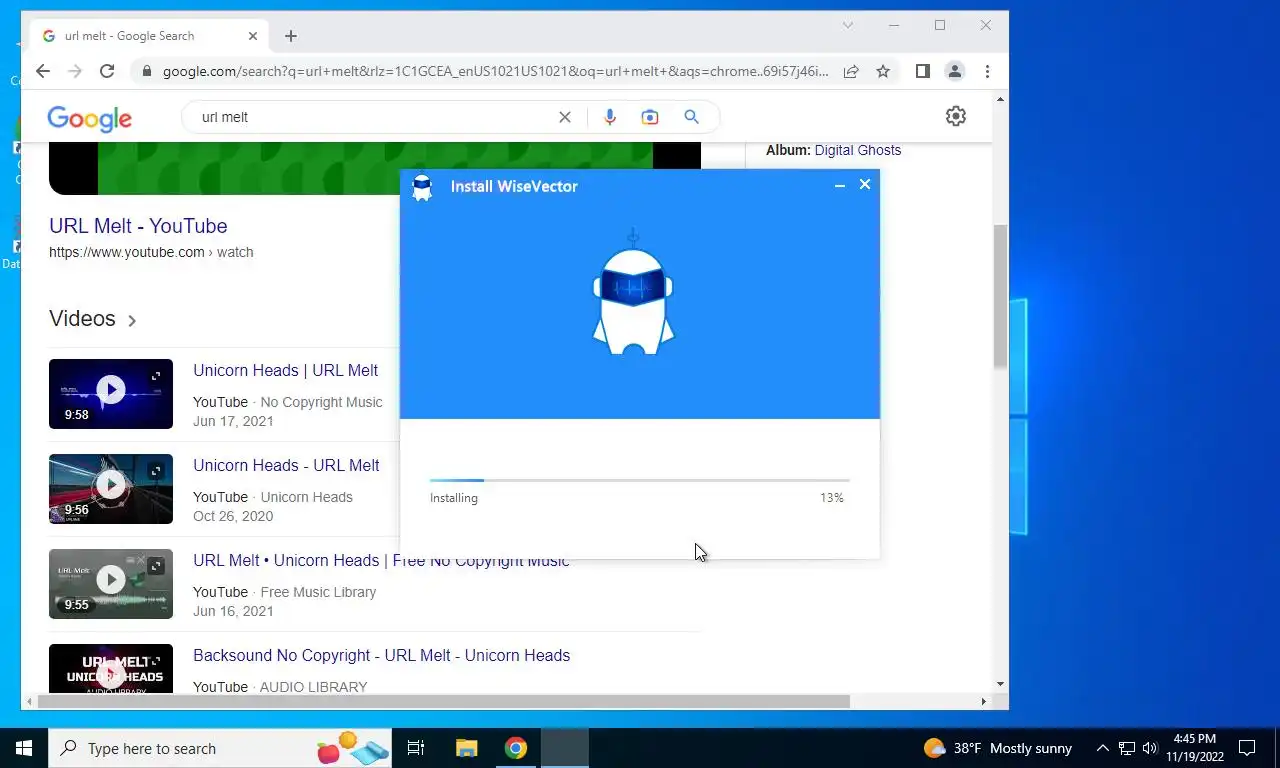Open network status in system tray
The width and height of the screenshot is (1280, 768).
pos(1127,748)
